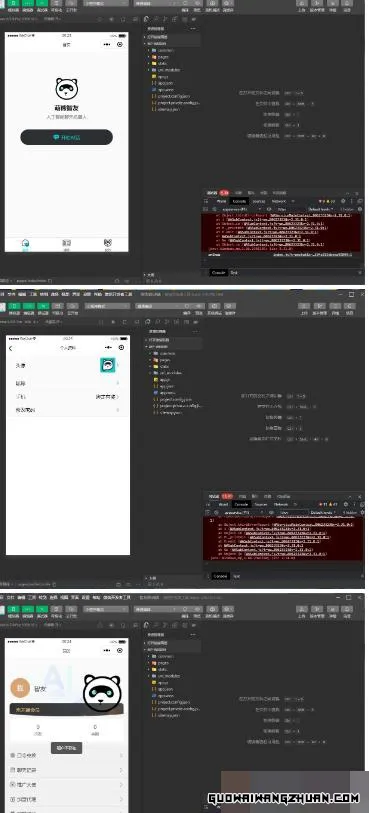Viewport: 369px width, 813px height.
Task: Click avatar thumbnail in middle simulator profile page
Action: point(107,365)
